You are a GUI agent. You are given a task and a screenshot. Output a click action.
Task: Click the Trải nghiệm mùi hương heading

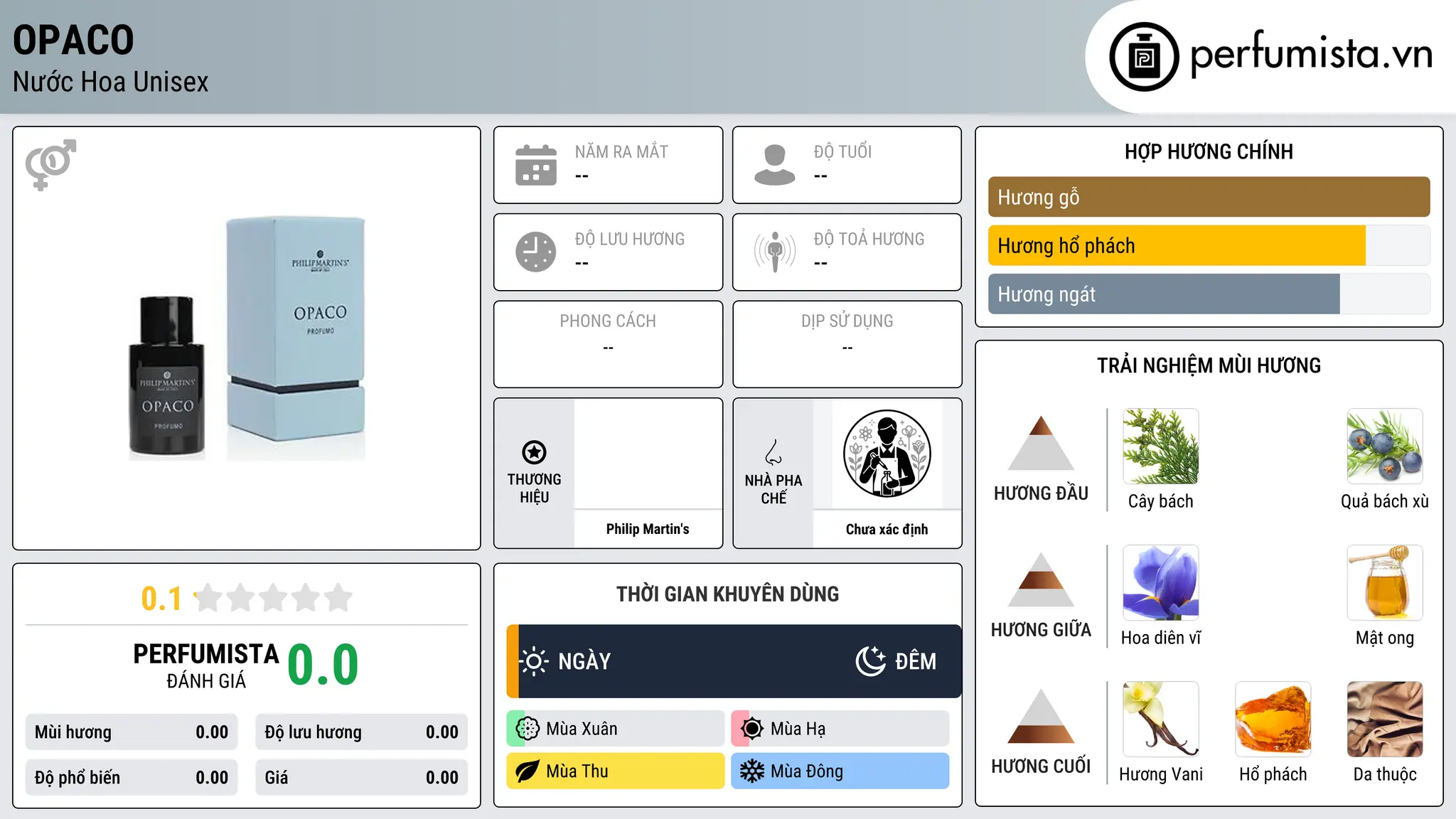pos(1209,365)
